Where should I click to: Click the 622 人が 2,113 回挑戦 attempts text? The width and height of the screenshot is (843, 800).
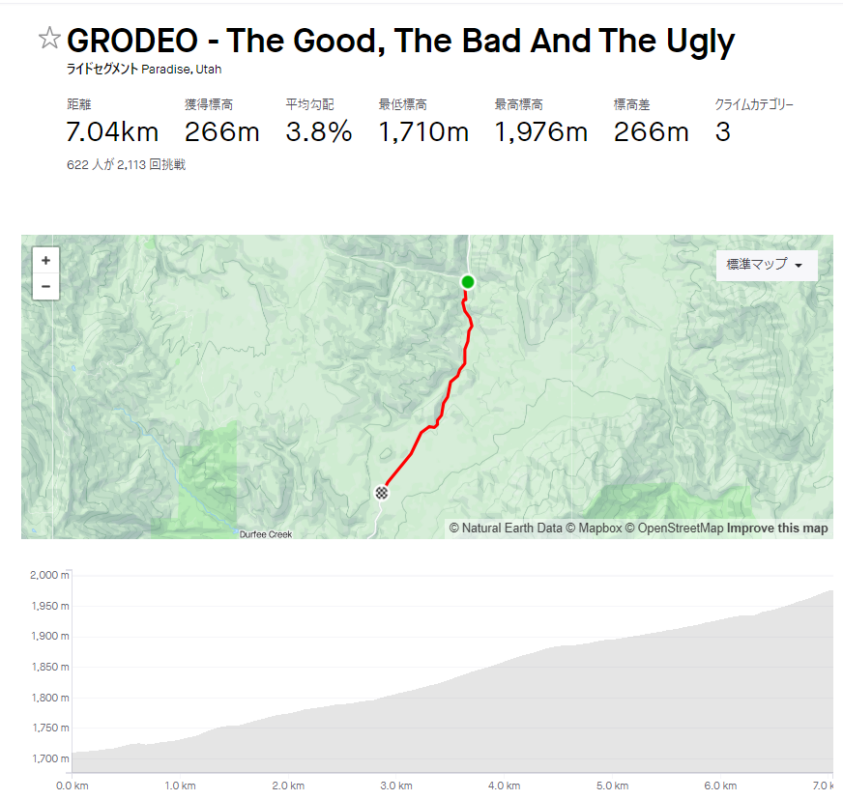(x=126, y=165)
